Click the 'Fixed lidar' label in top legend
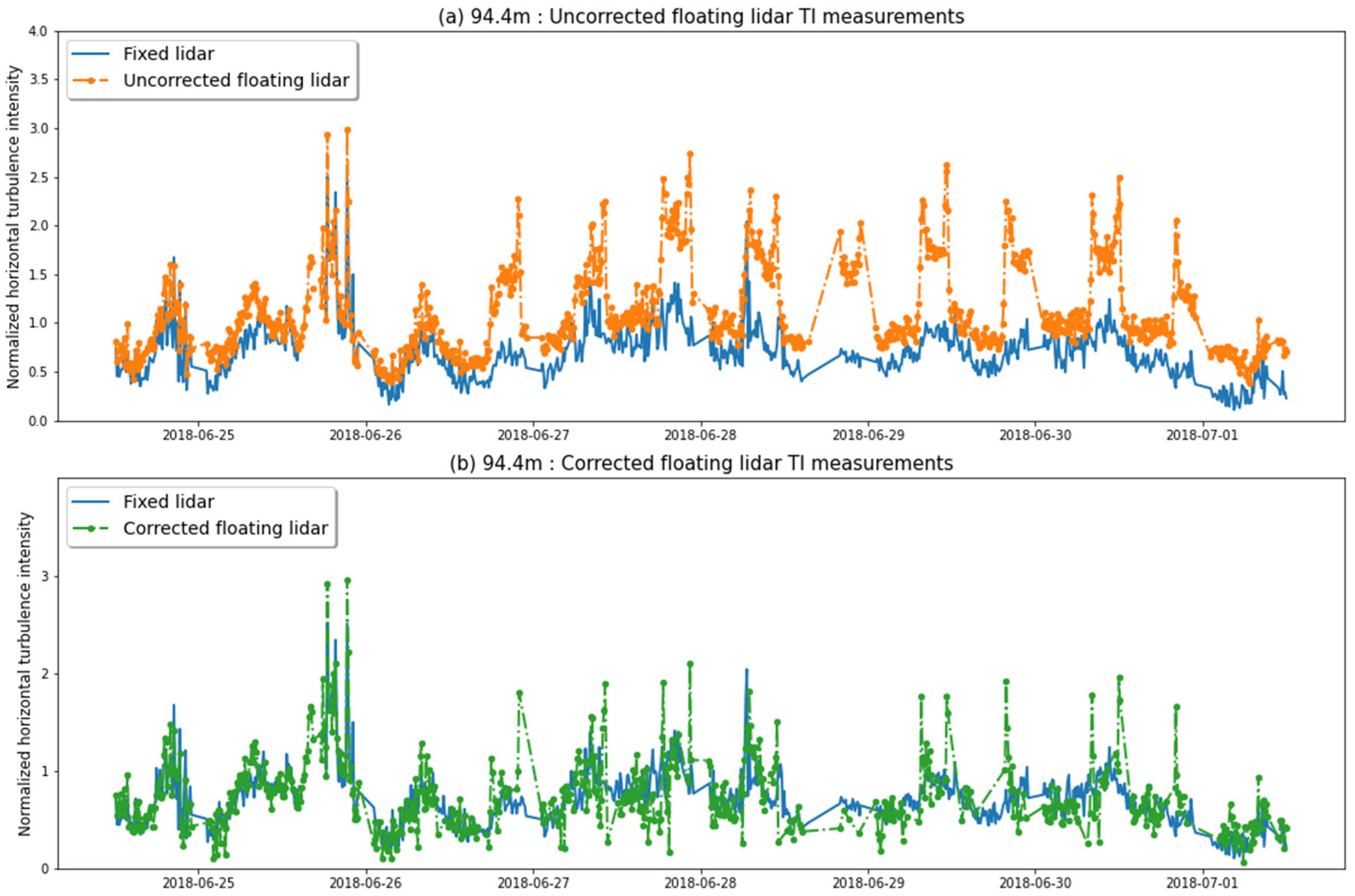1355x896 pixels. tap(169, 54)
